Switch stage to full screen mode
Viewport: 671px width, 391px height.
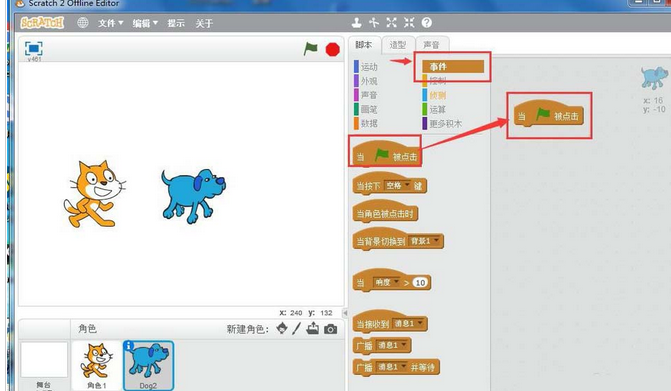[x=33, y=48]
